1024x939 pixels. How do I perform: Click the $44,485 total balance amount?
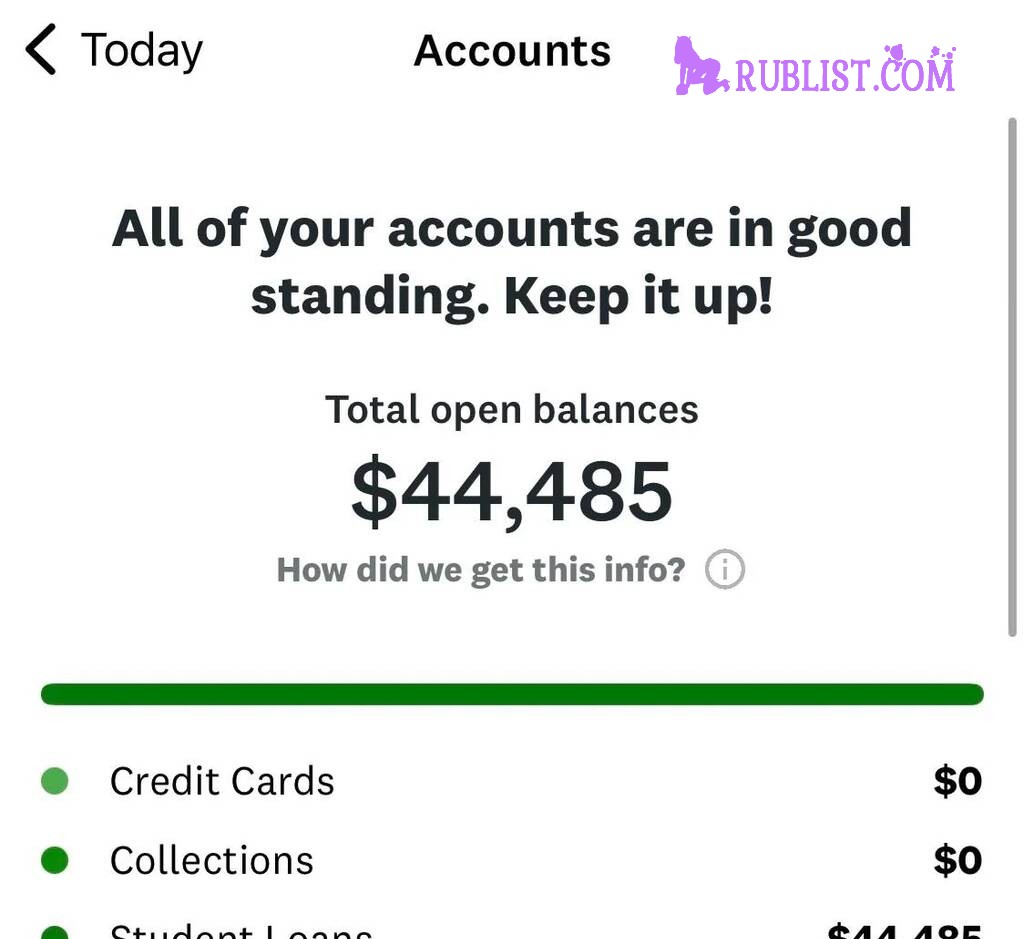pyautogui.click(x=512, y=492)
